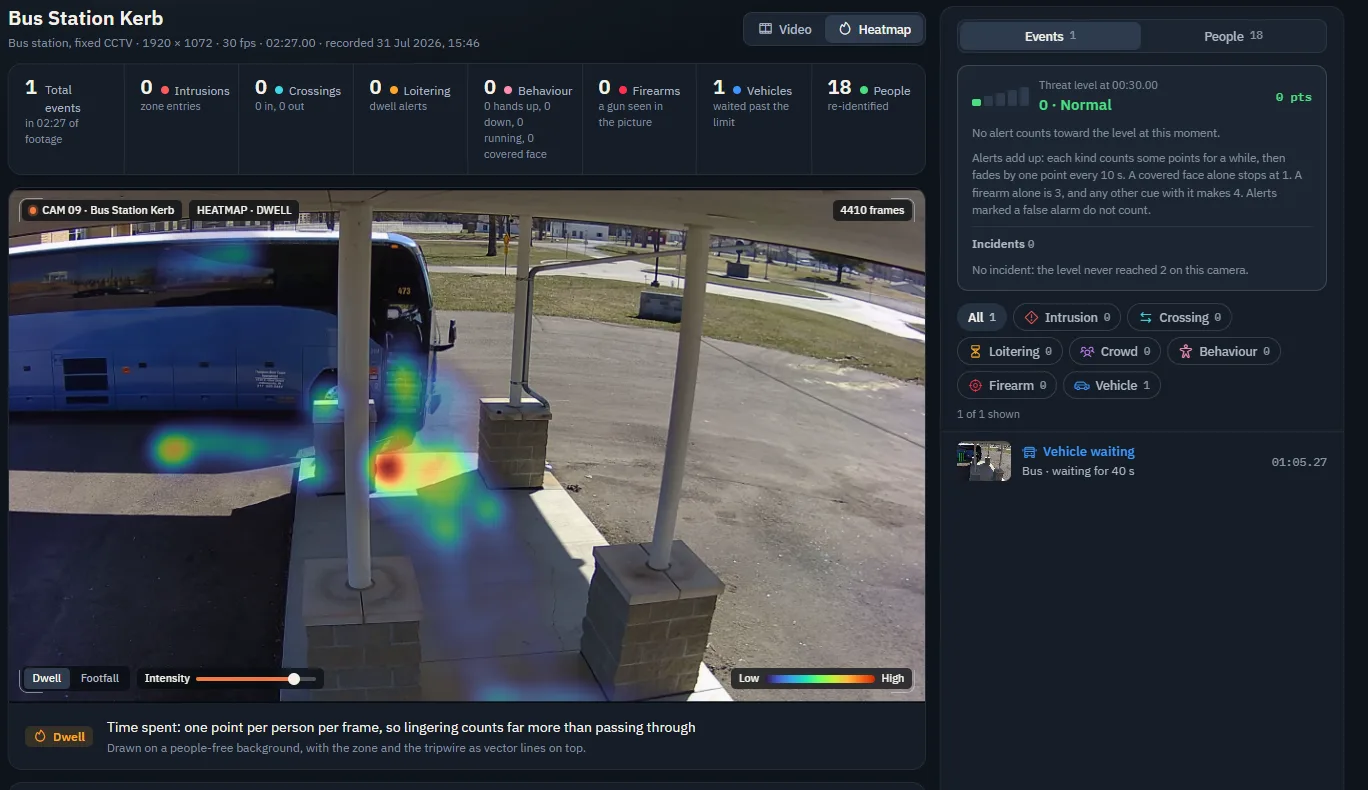This screenshot has width=1368, height=790.
Task: Click the Video monitor icon
Action: point(766,29)
